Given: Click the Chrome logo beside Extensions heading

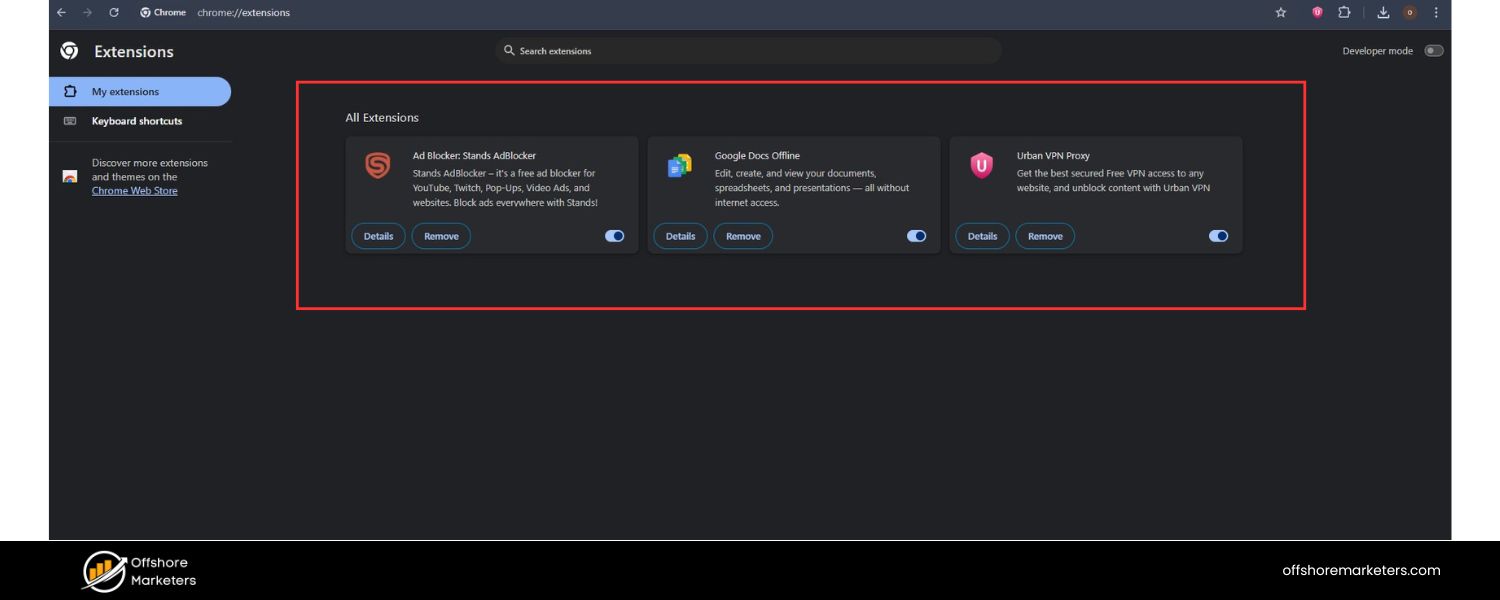Looking at the screenshot, I should click(x=68, y=50).
